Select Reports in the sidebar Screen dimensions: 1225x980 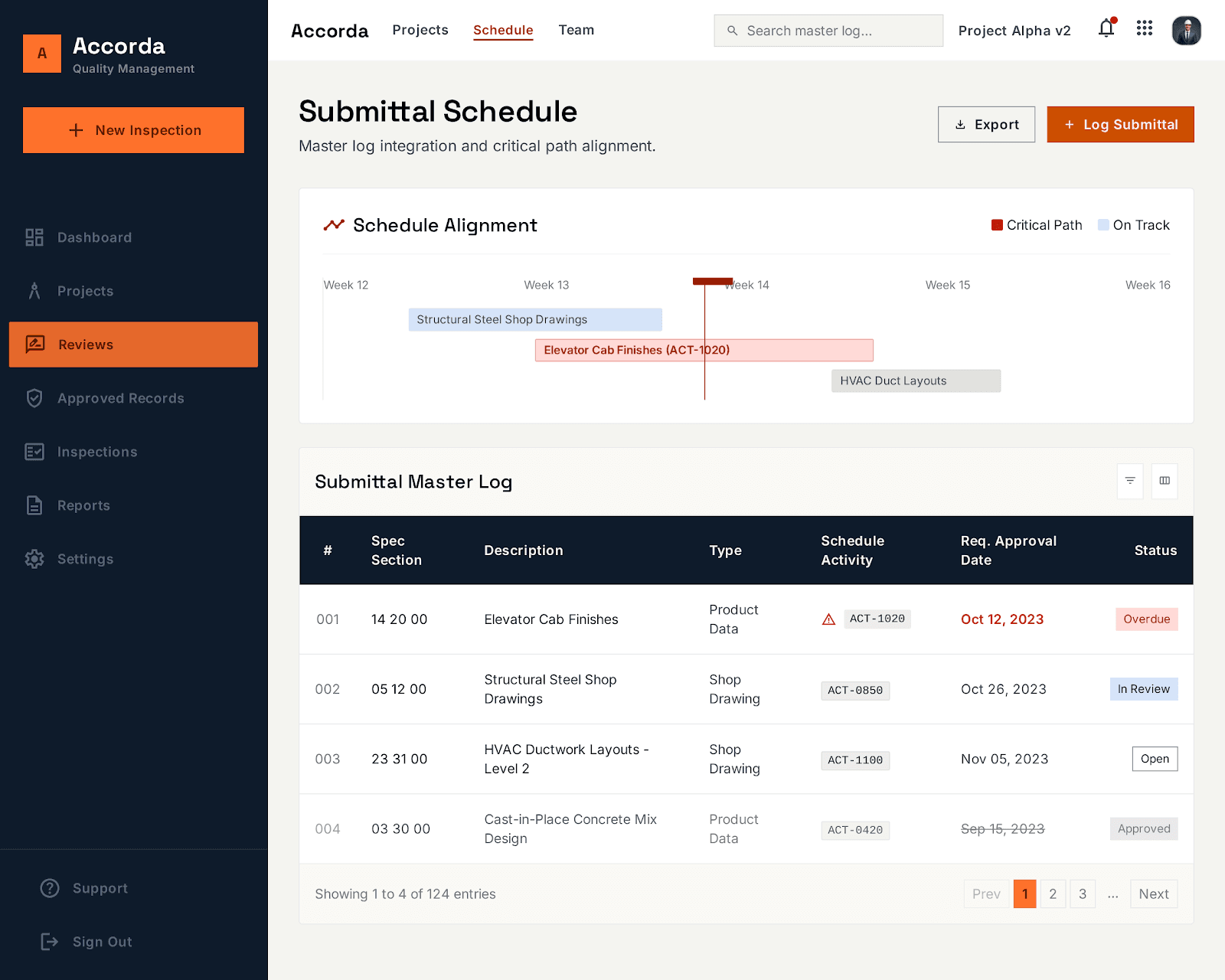pyautogui.click(x=83, y=505)
